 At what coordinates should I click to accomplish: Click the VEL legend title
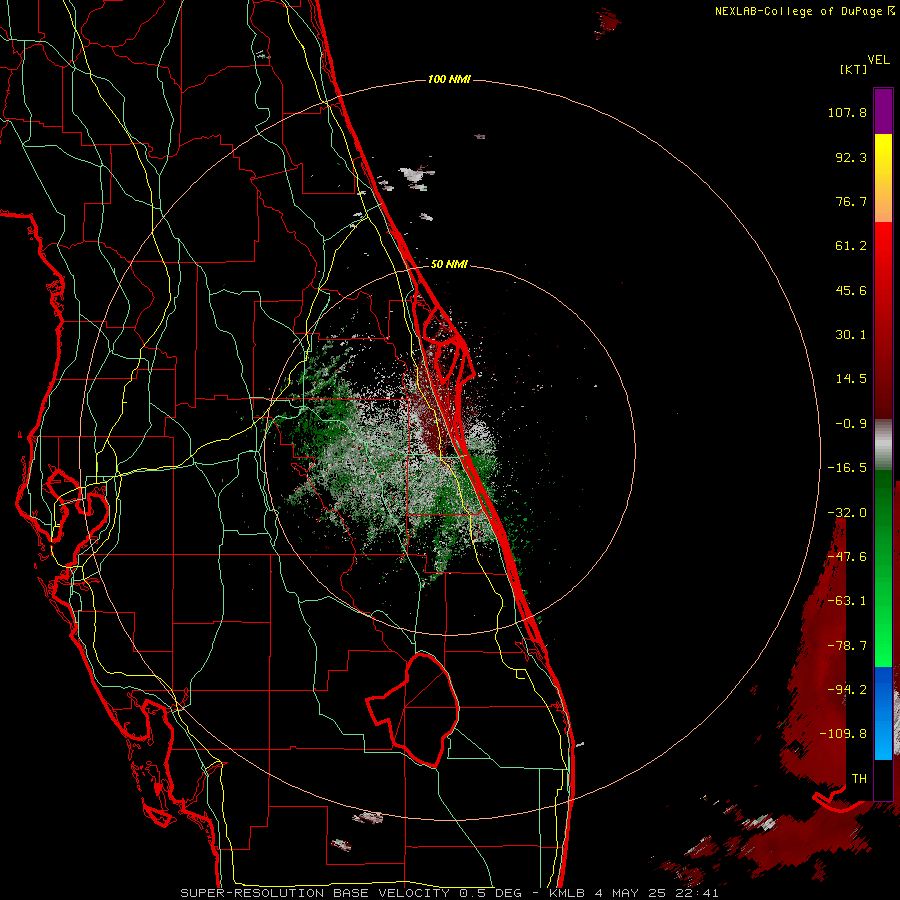point(878,60)
